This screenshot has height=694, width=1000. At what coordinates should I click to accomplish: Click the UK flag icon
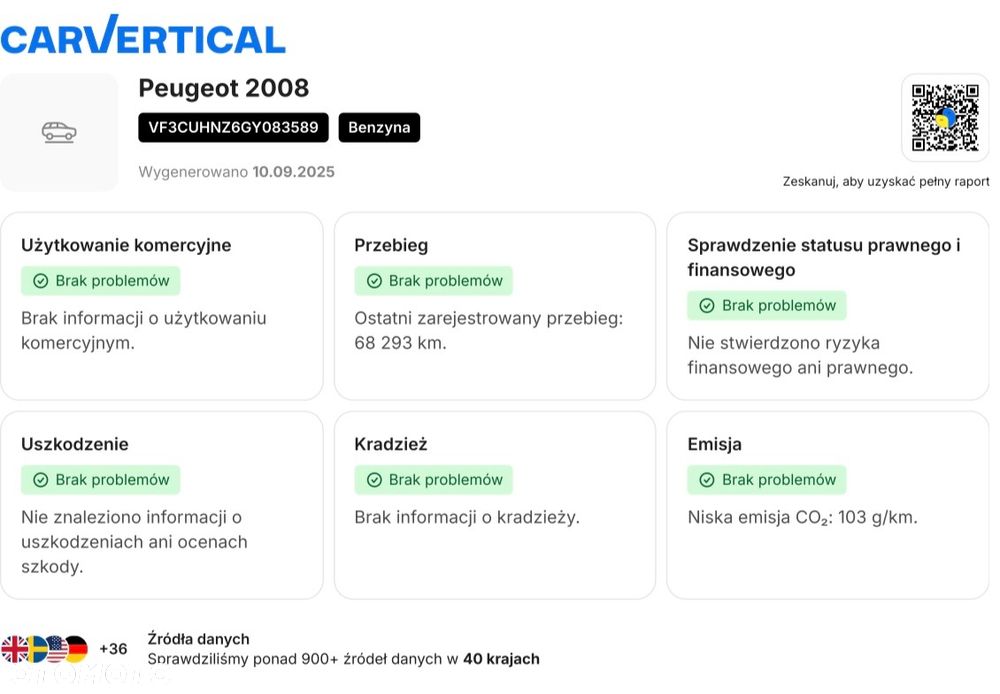pyautogui.click(x=14, y=649)
